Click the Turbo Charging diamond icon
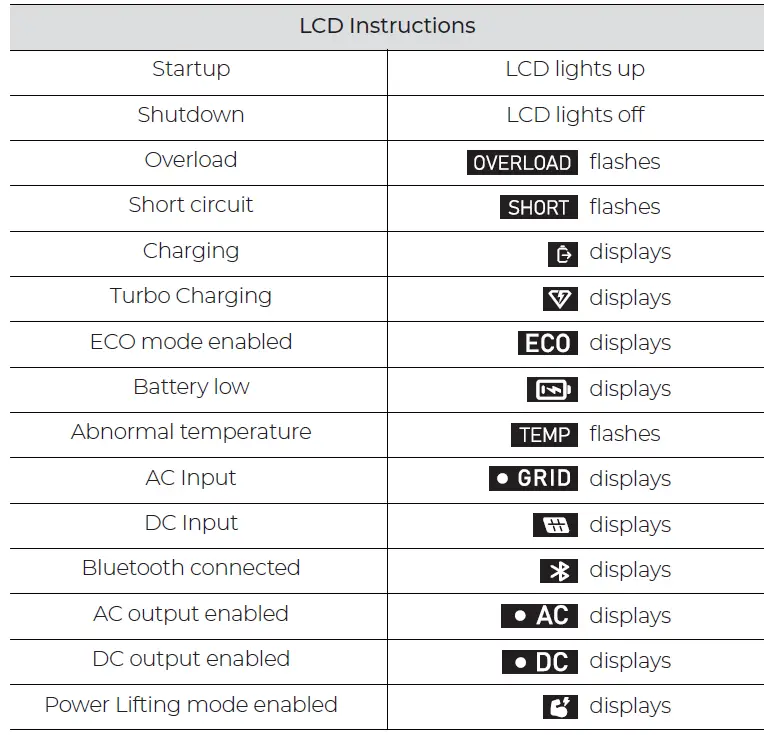773x735 pixels. pyautogui.click(x=560, y=299)
